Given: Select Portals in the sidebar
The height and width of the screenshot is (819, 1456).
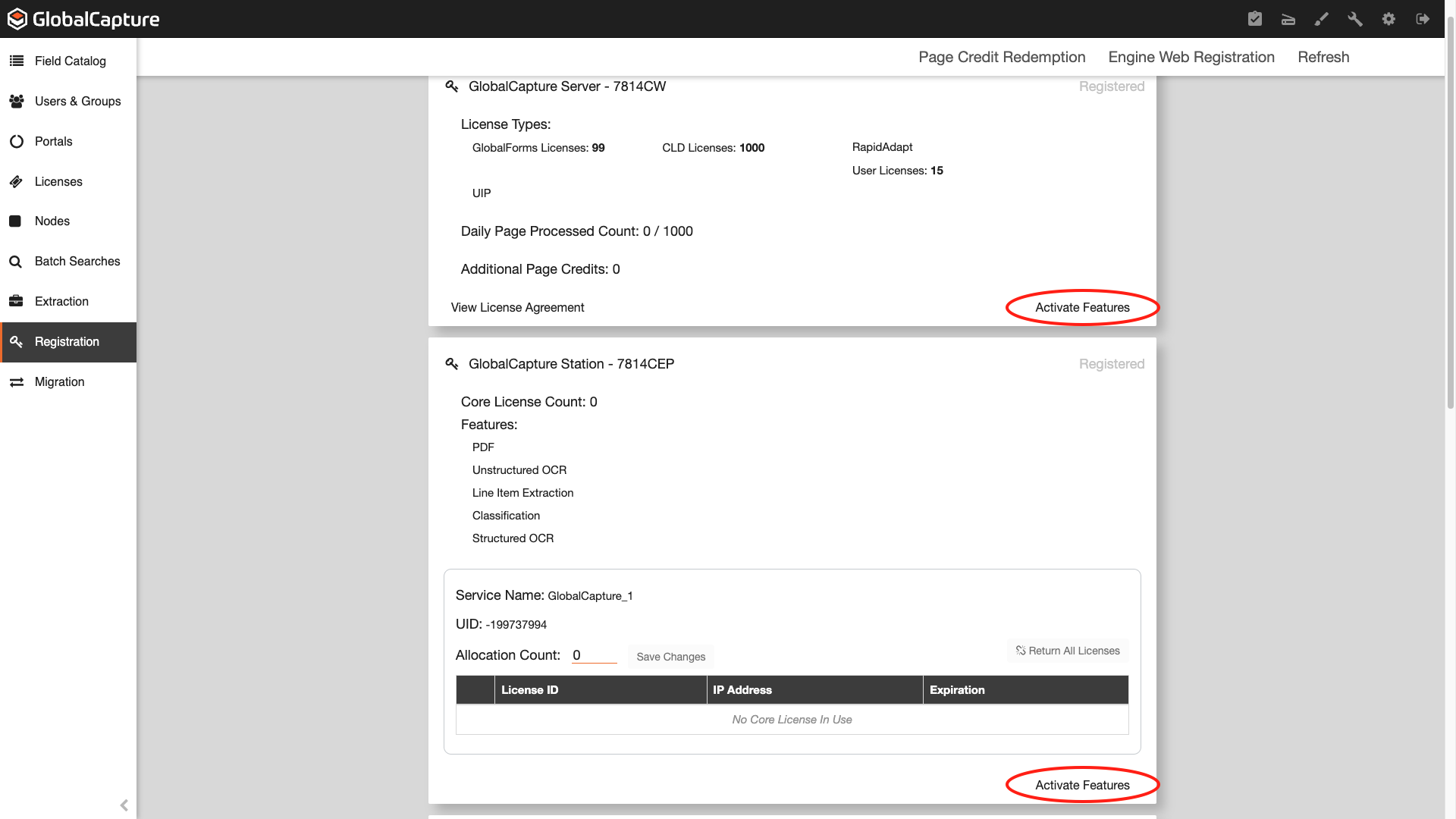Looking at the screenshot, I should point(53,141).
